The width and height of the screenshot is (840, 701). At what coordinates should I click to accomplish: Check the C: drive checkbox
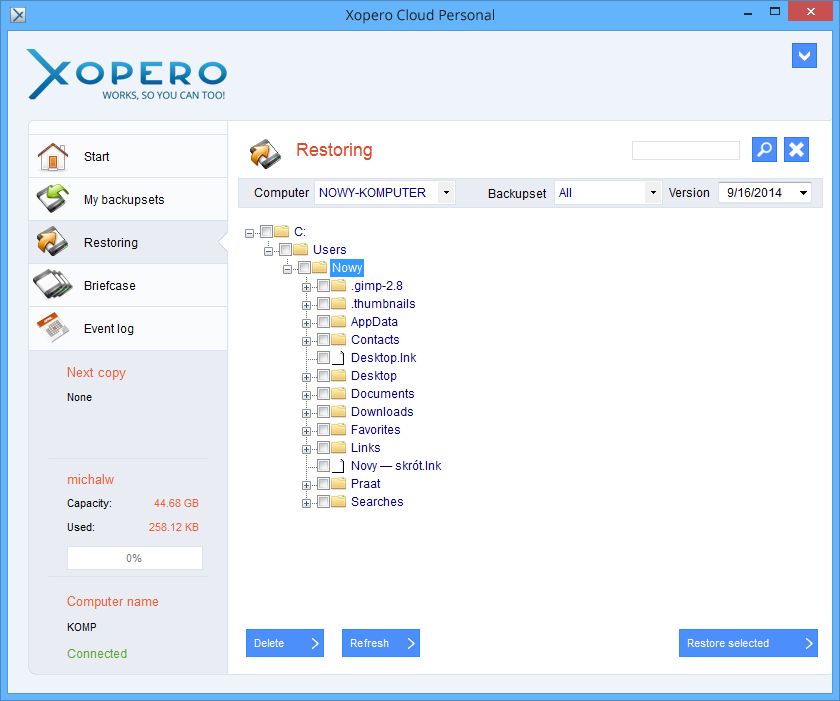coord(266,231)
